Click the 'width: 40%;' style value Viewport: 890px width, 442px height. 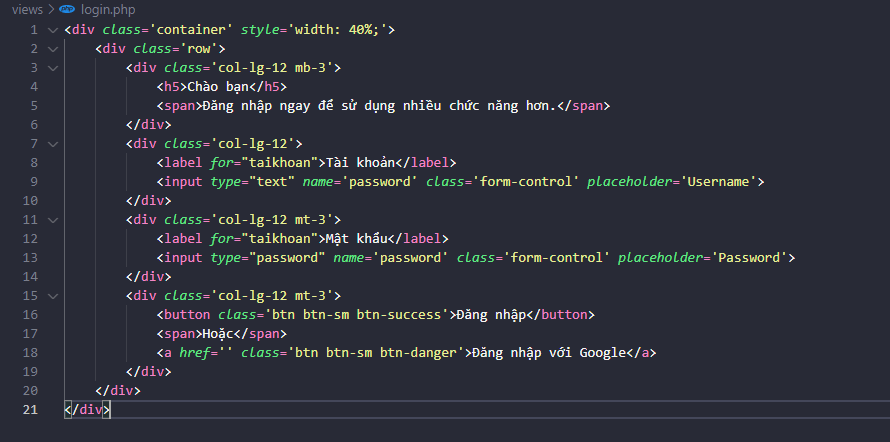339,29
